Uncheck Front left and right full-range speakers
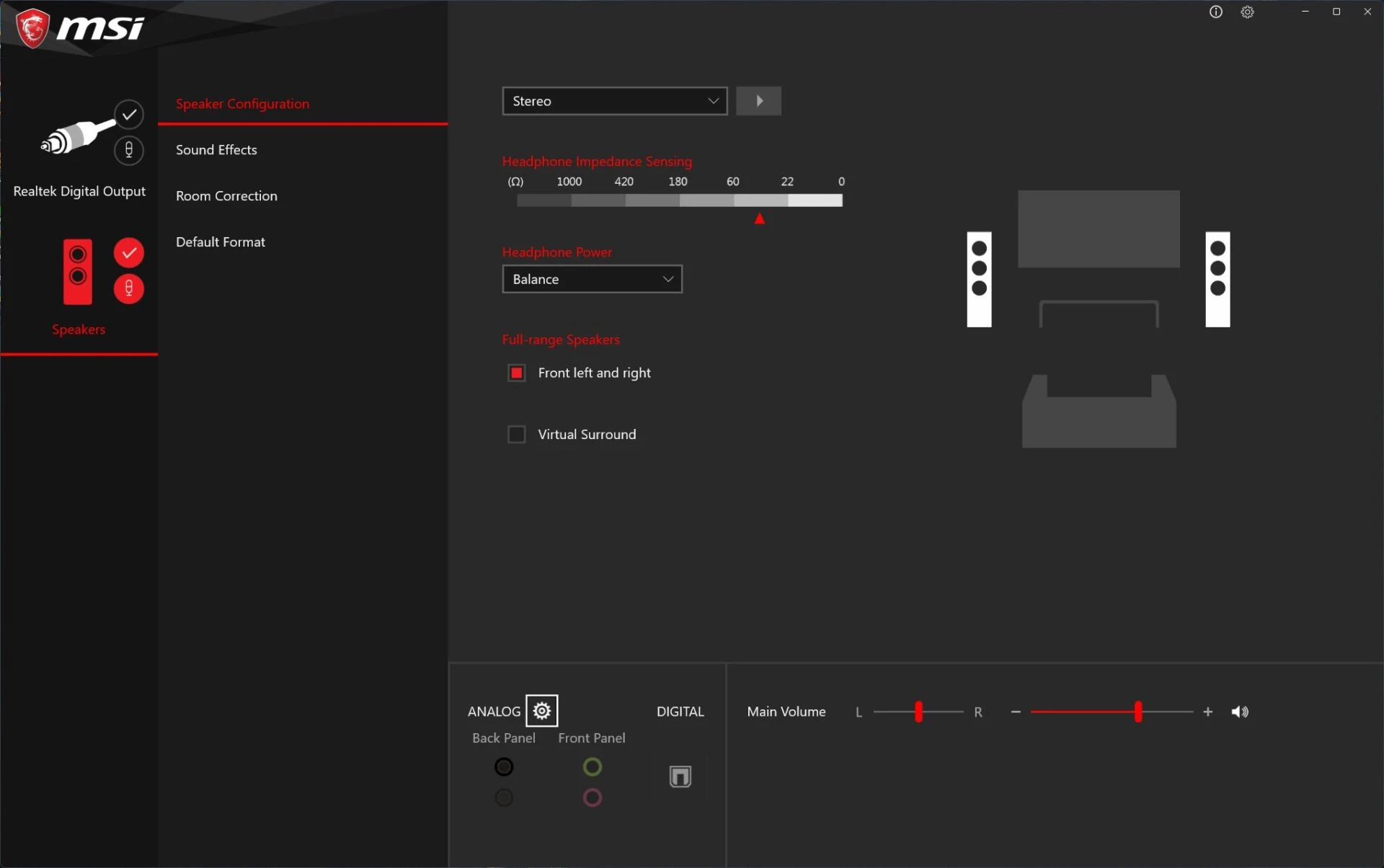The image size is (1384, 868). coord(517,373)
